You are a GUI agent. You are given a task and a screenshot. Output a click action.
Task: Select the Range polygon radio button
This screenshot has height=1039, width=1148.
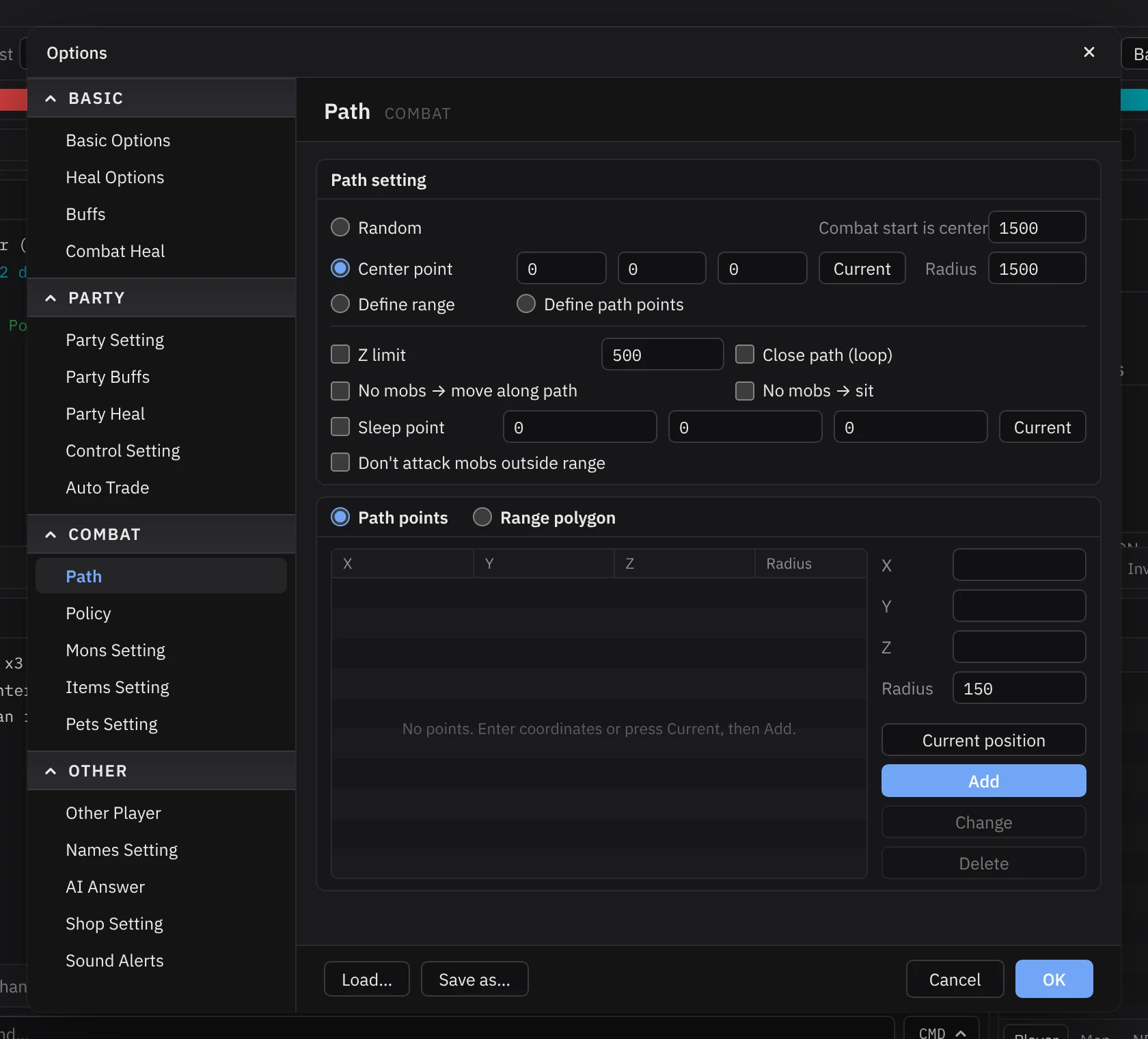click(x=482, y=517)
